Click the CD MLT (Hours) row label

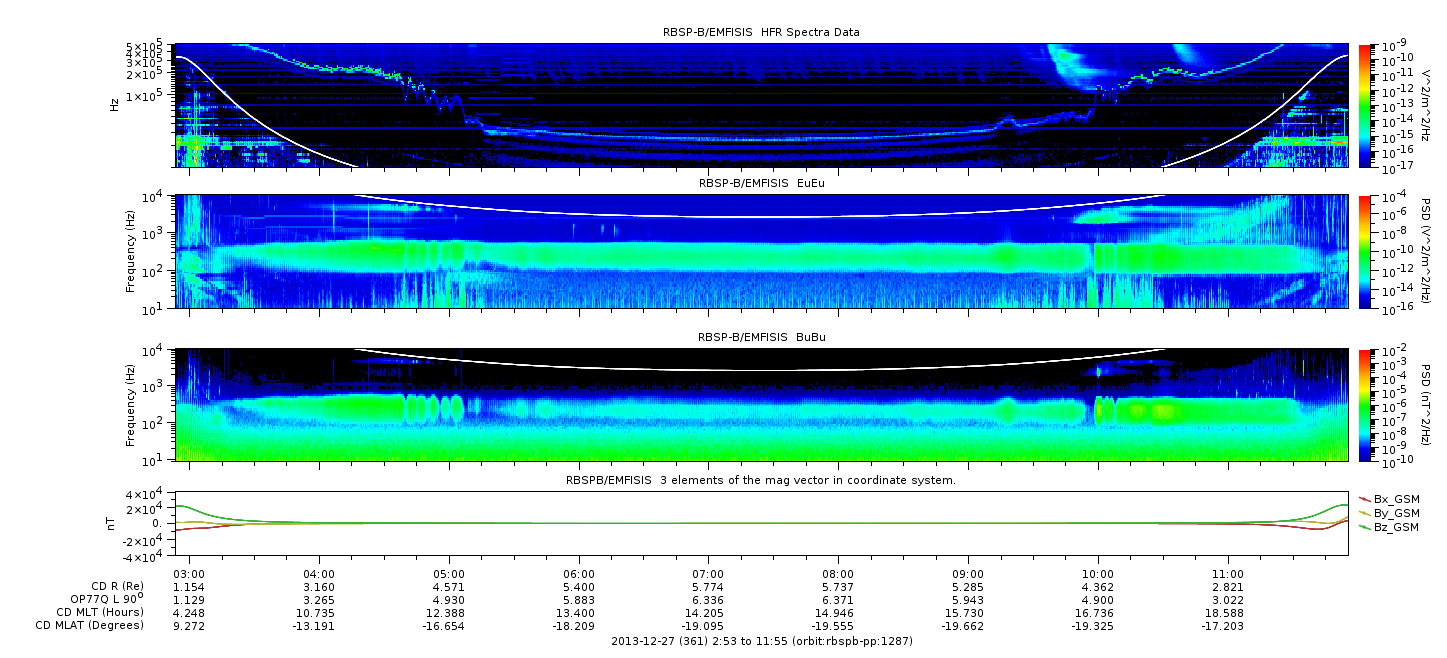pyautogui.click(x=99, y=612)
